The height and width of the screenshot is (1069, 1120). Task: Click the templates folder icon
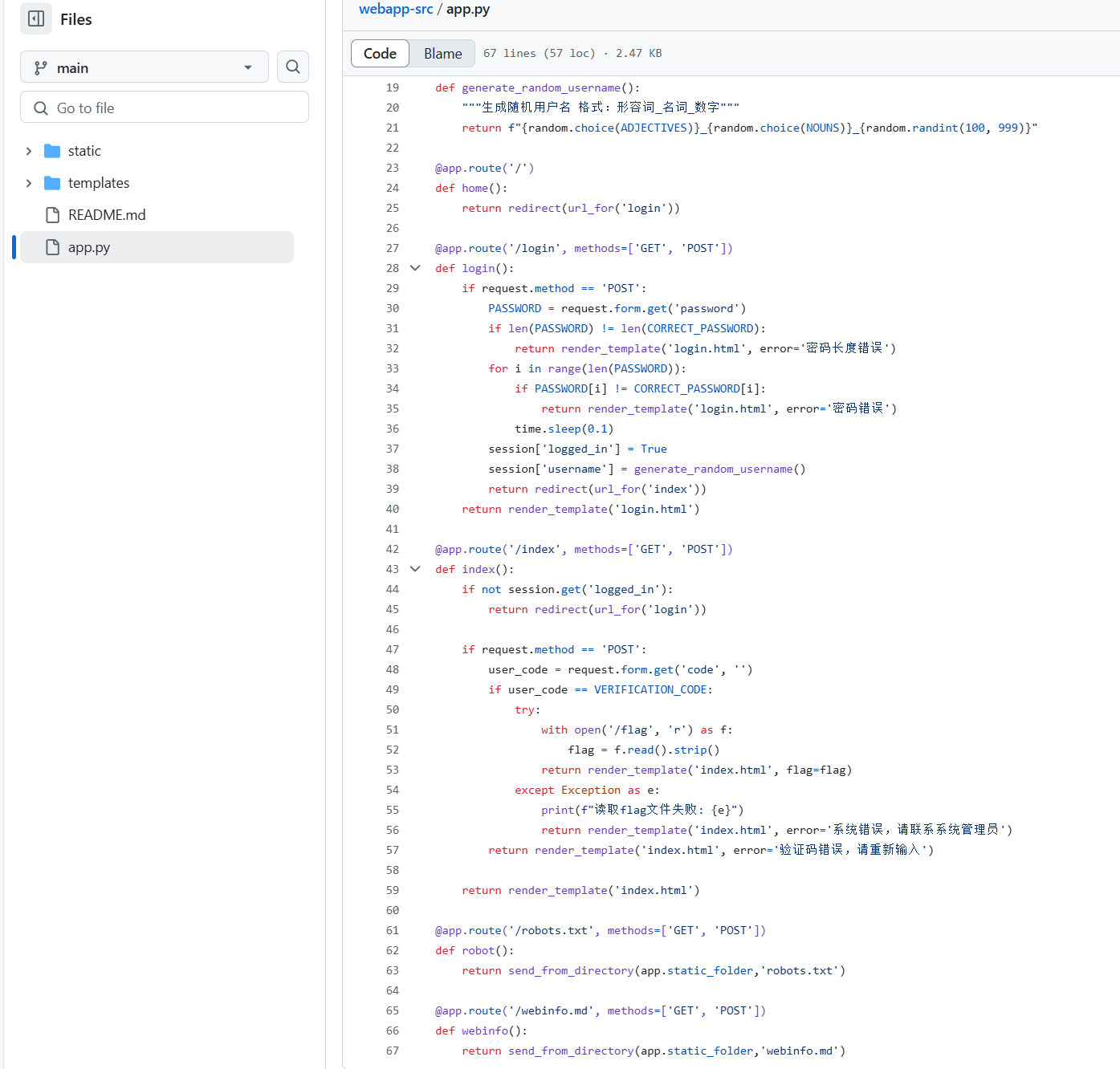52,183
